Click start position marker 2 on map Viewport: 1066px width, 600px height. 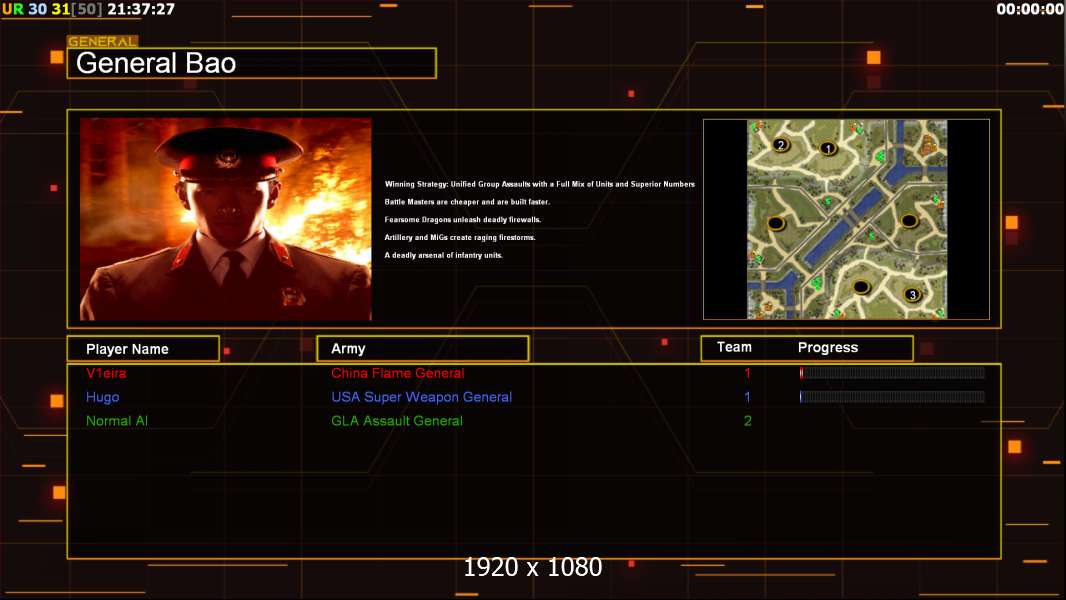pos(780,144)
